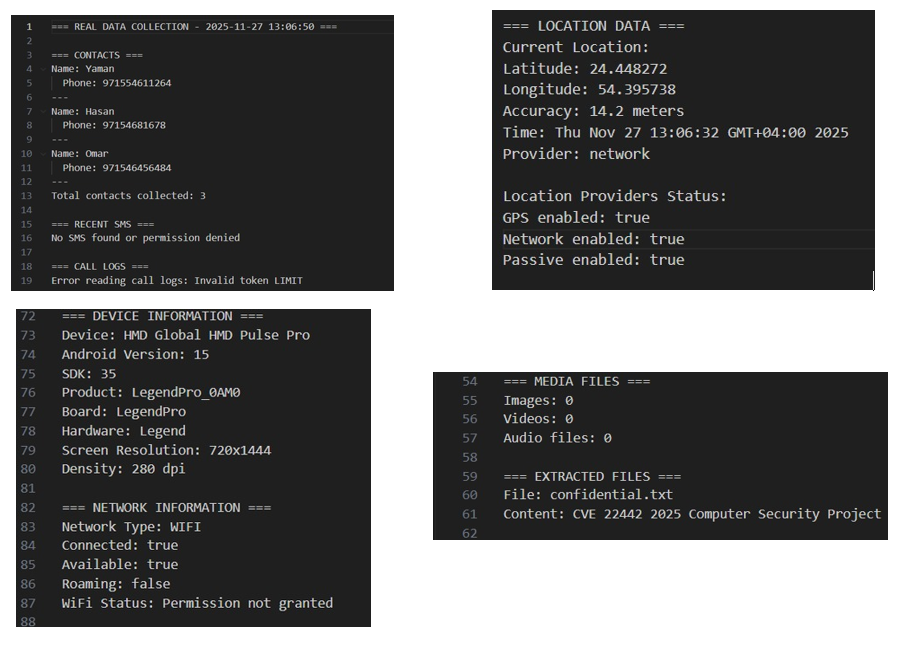
Task: Click the Screen Resolution: 720x1444 line
Action: 166,450
